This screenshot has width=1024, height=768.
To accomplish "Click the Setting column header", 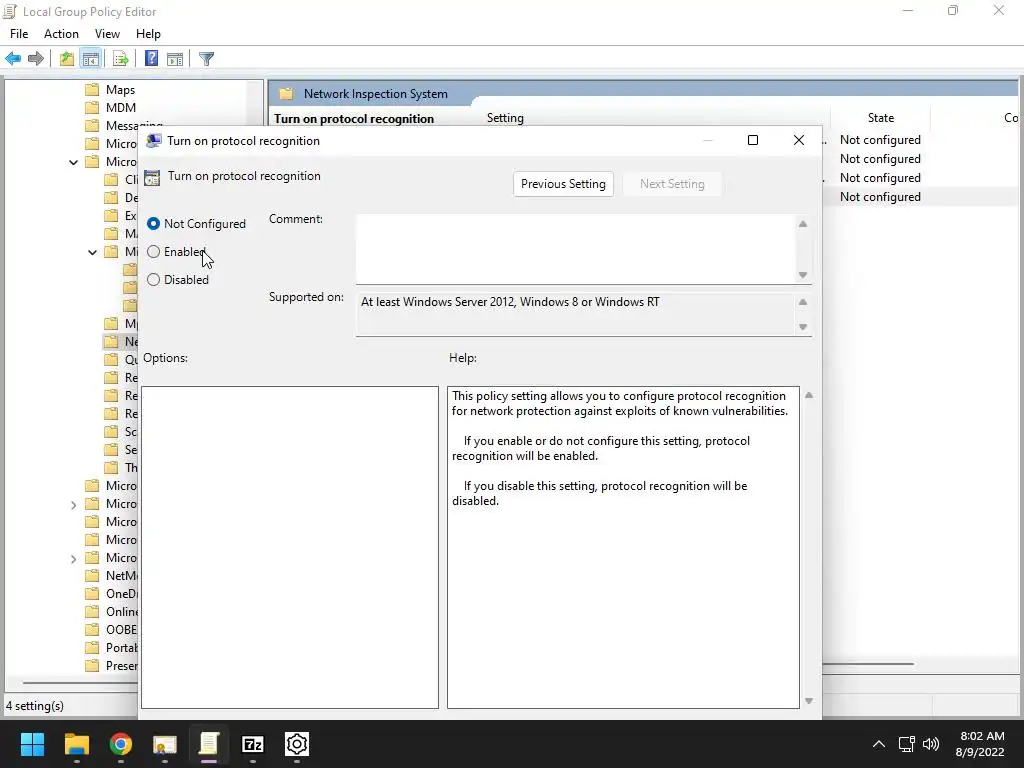I will [505, 118].
